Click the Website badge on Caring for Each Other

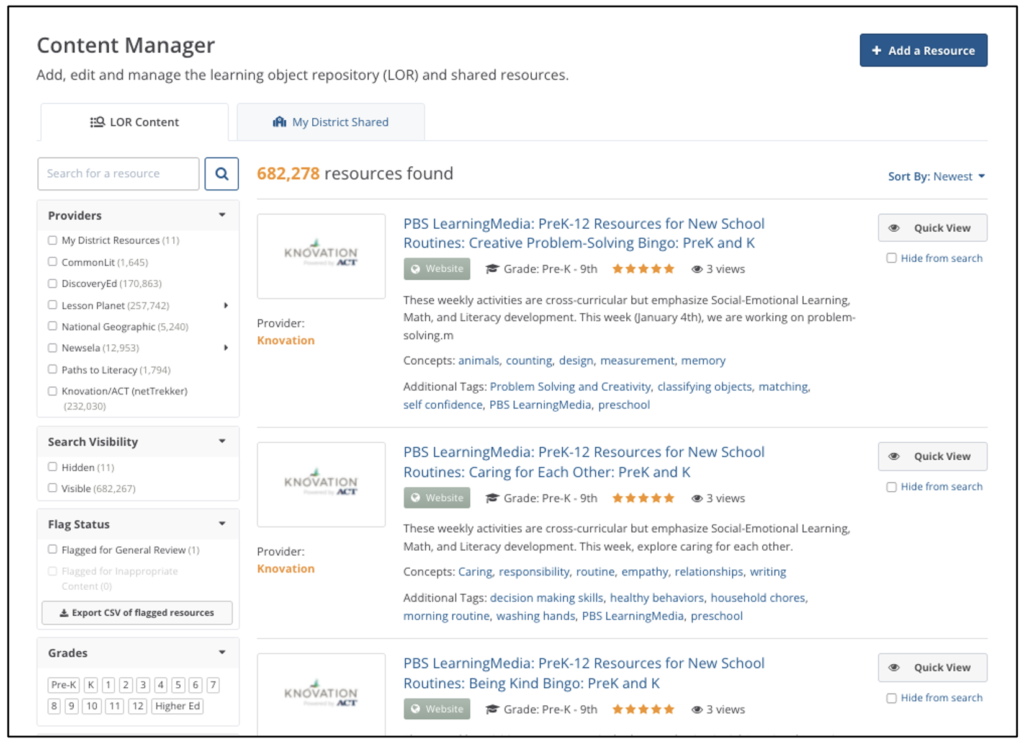pos(436,498)
